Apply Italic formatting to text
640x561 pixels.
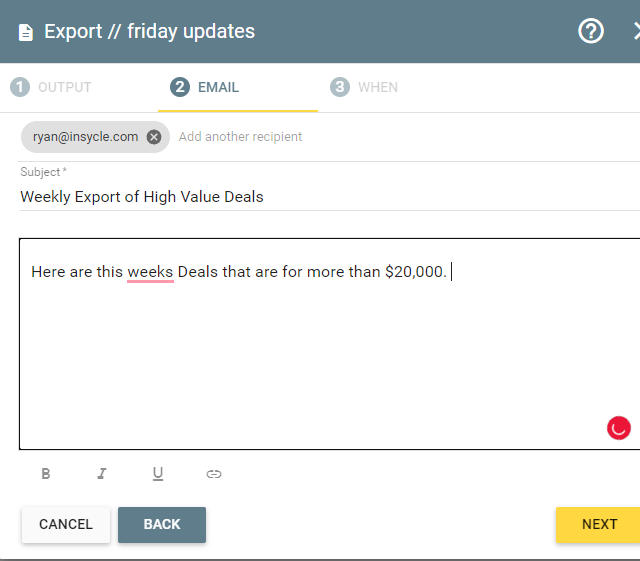click(x=102, y=474)
